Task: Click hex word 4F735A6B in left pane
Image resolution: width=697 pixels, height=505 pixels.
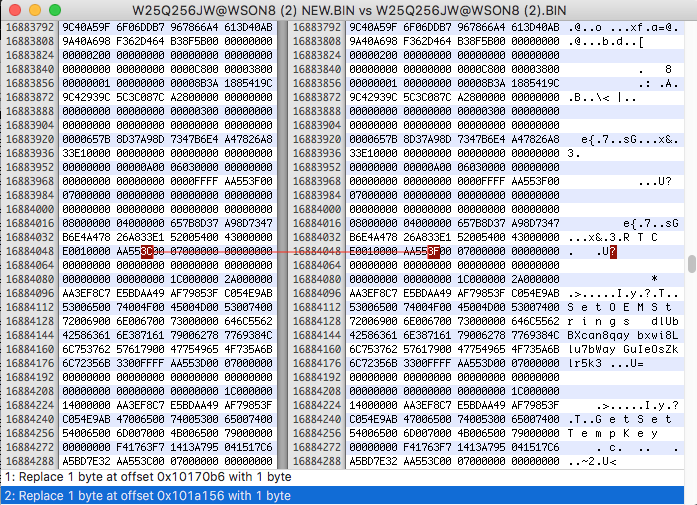Action: click(x=248, y=349)
